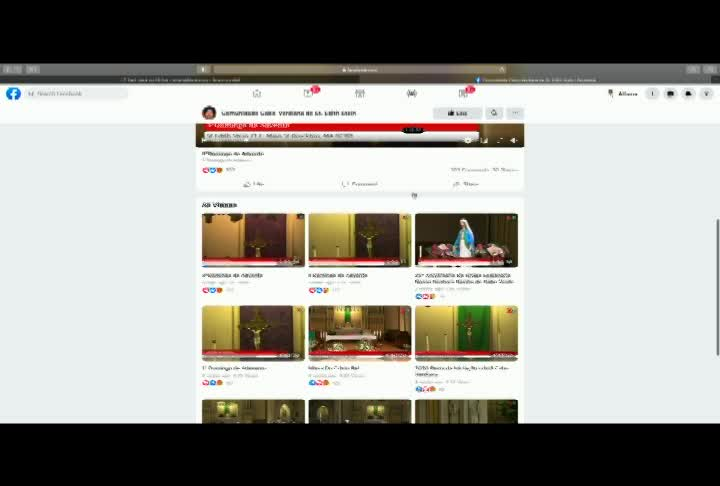Open the Groups icon in top navigation
Viewport: 720px width, 486px height.
412,94
